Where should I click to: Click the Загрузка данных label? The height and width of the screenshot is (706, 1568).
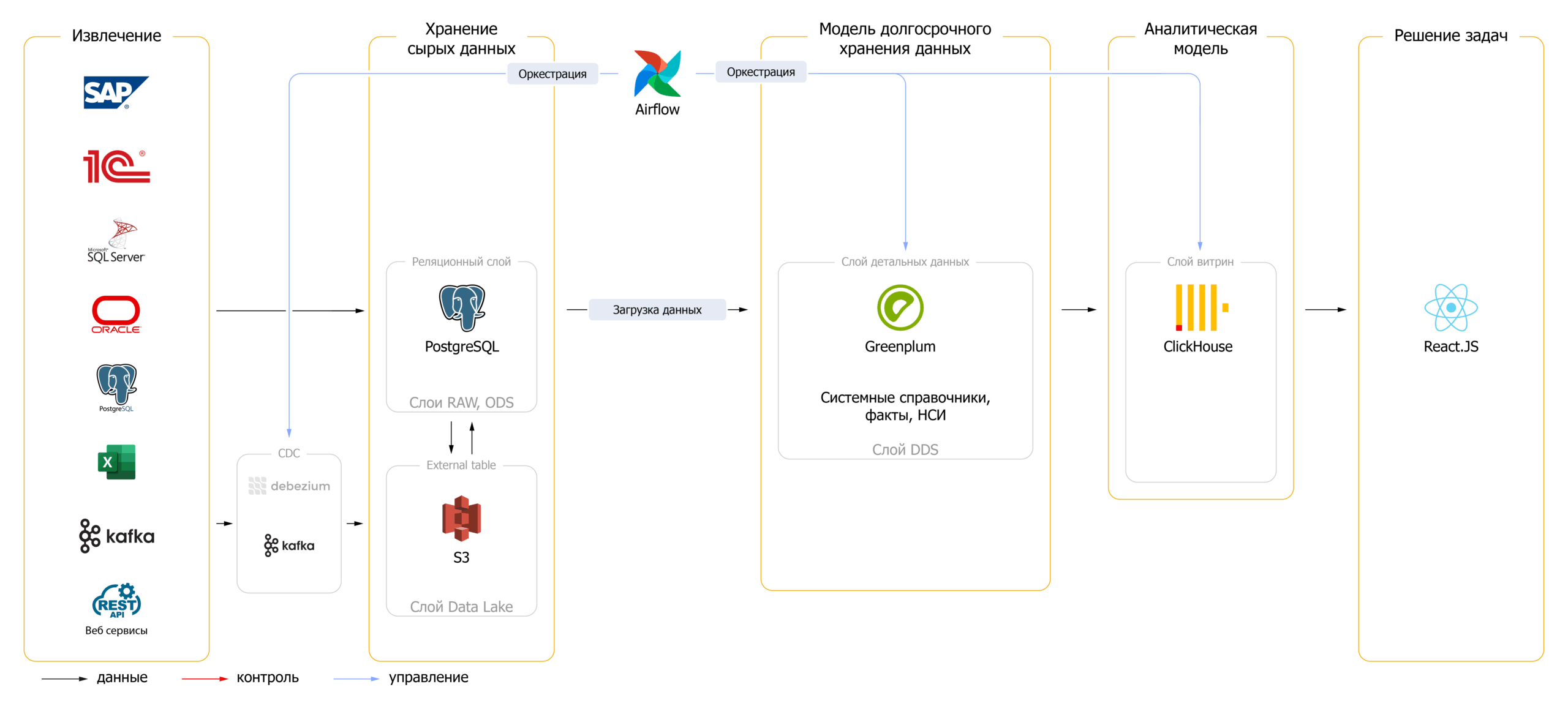657,310
